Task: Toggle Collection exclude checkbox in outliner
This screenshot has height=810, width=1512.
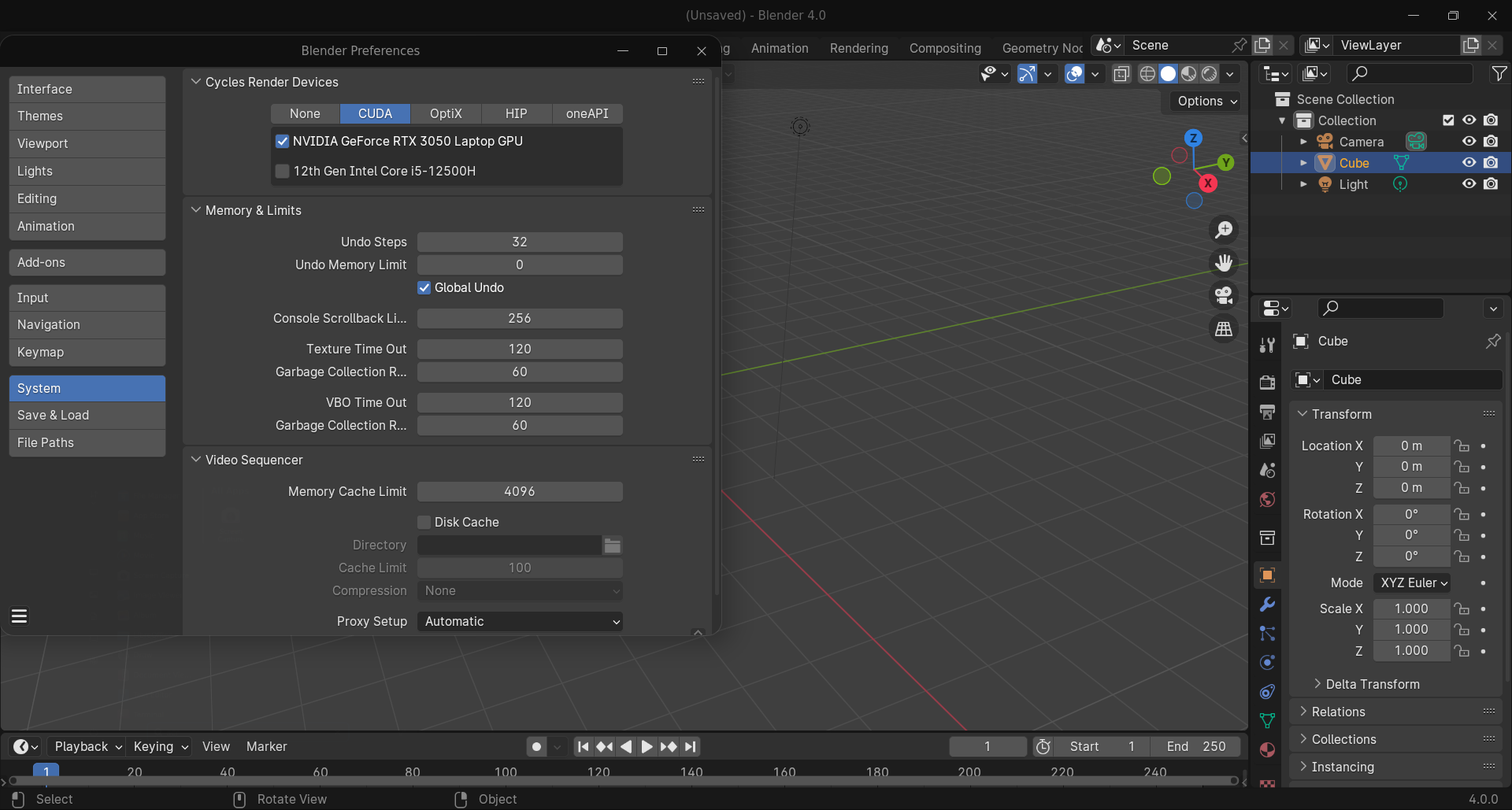Action: click(1448, 120)
